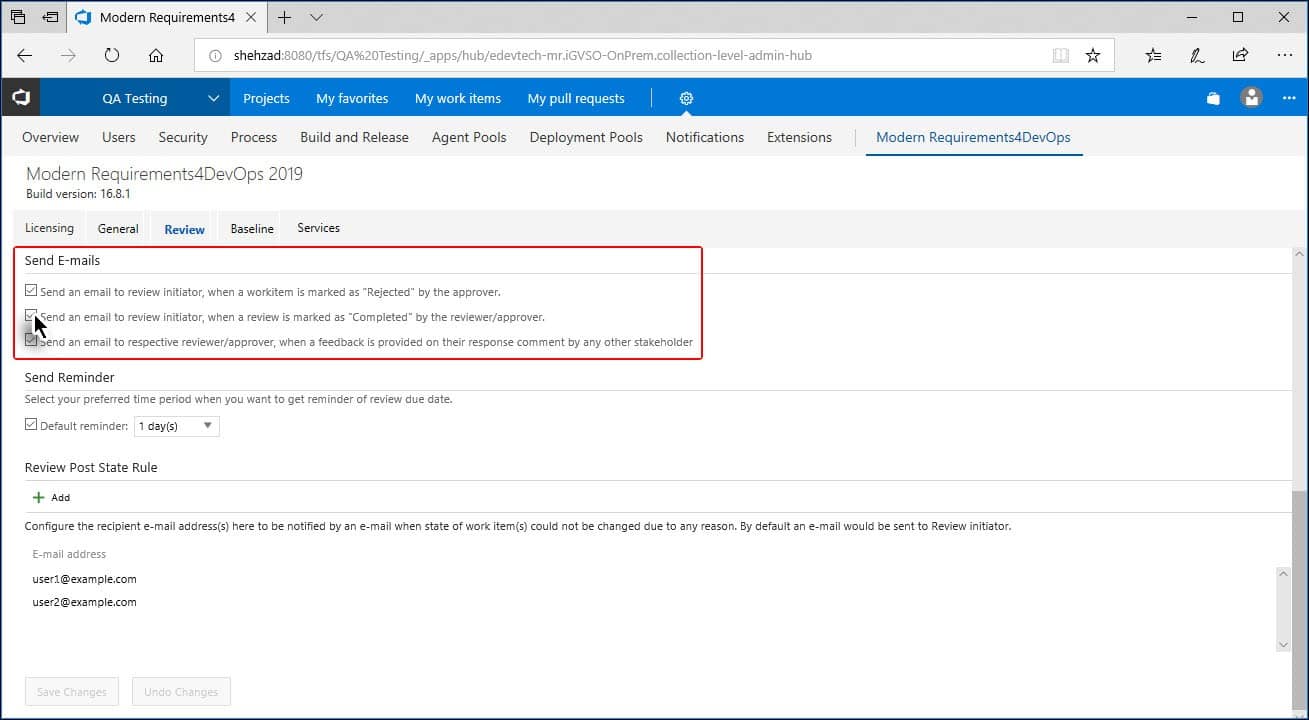
Task: Select user1@example.com email row
Action: click(x=84, y=579)
